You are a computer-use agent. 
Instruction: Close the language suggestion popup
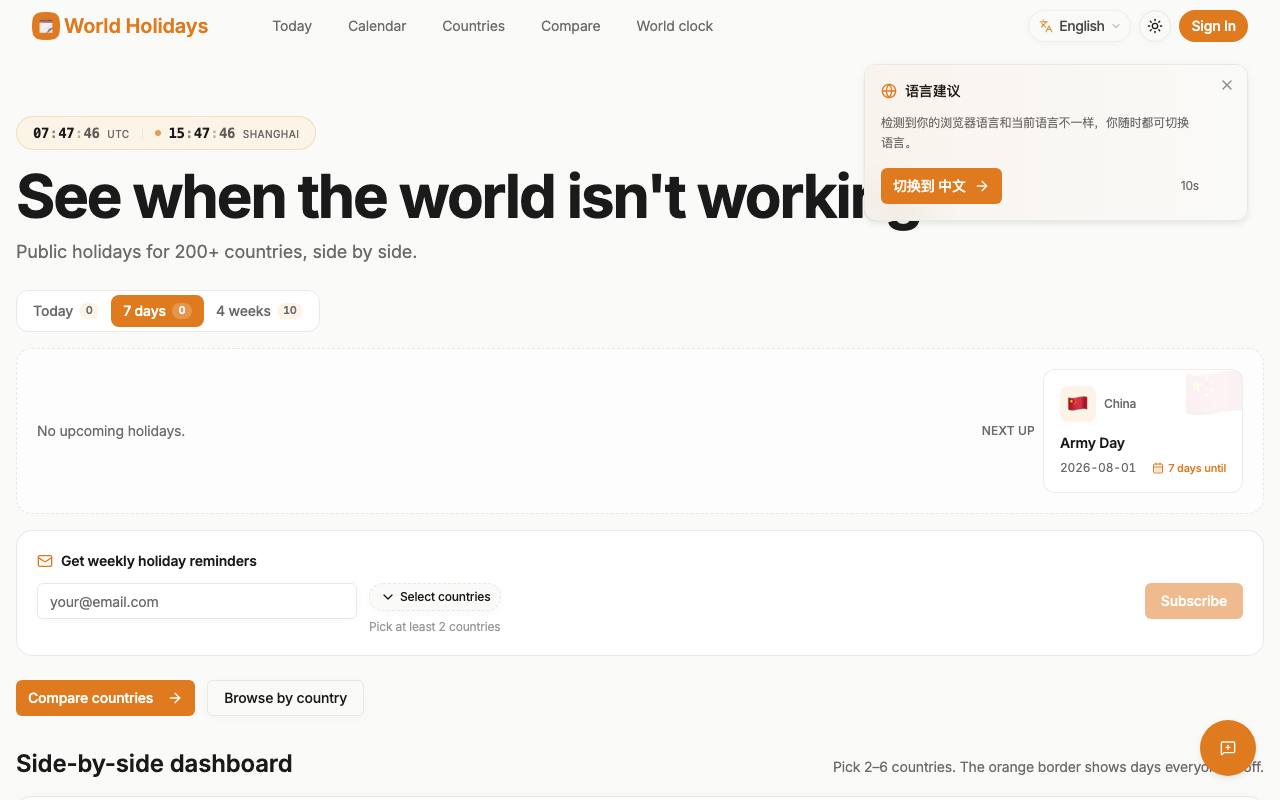(1227, 85)
